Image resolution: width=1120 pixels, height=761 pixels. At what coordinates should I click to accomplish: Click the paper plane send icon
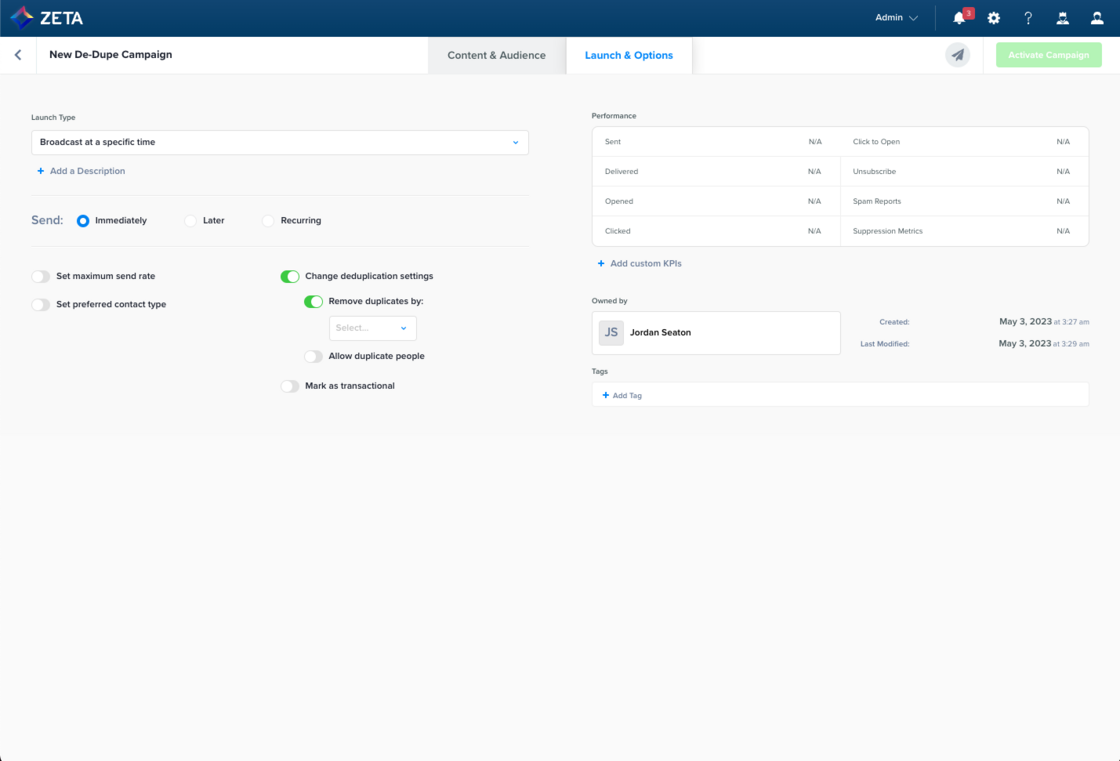tap(958, 55)
